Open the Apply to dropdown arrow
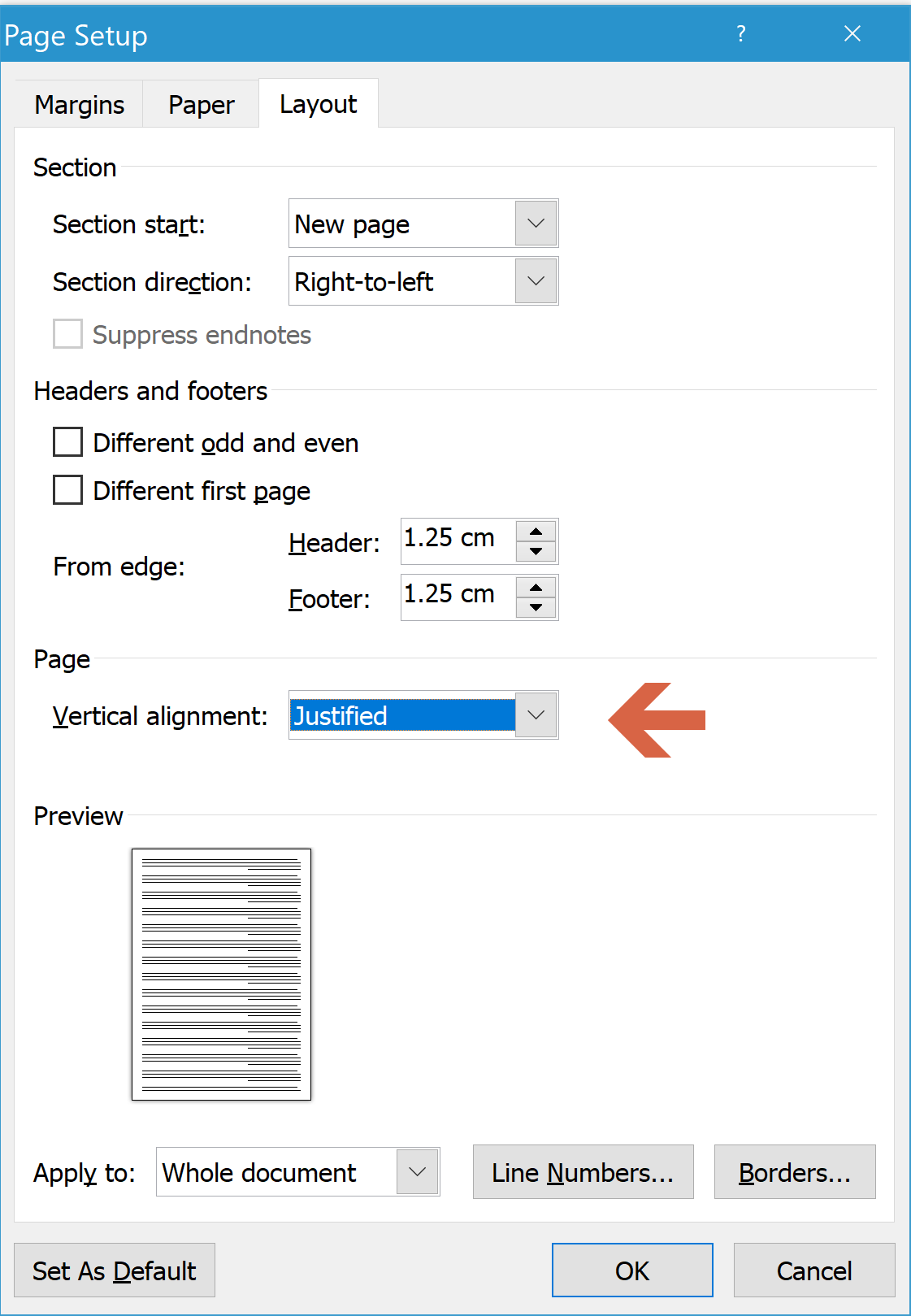Image resolution: width=911 pixels, height=1316 pixels. [x=418, y=1172]
